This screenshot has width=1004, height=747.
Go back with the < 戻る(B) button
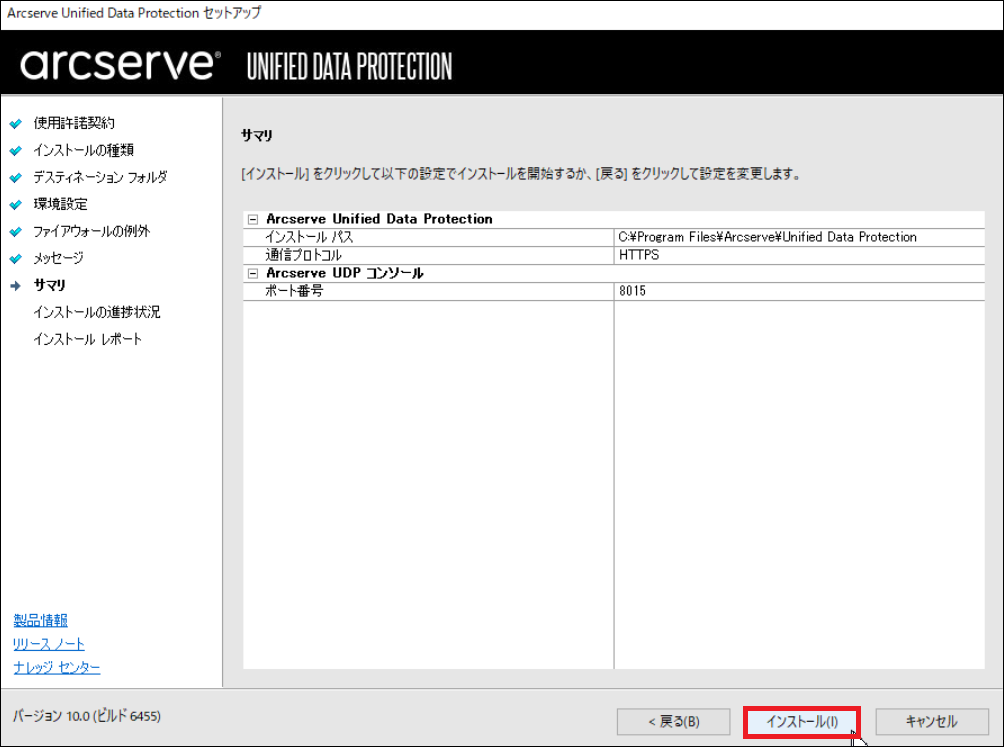[x=673, y=721]
